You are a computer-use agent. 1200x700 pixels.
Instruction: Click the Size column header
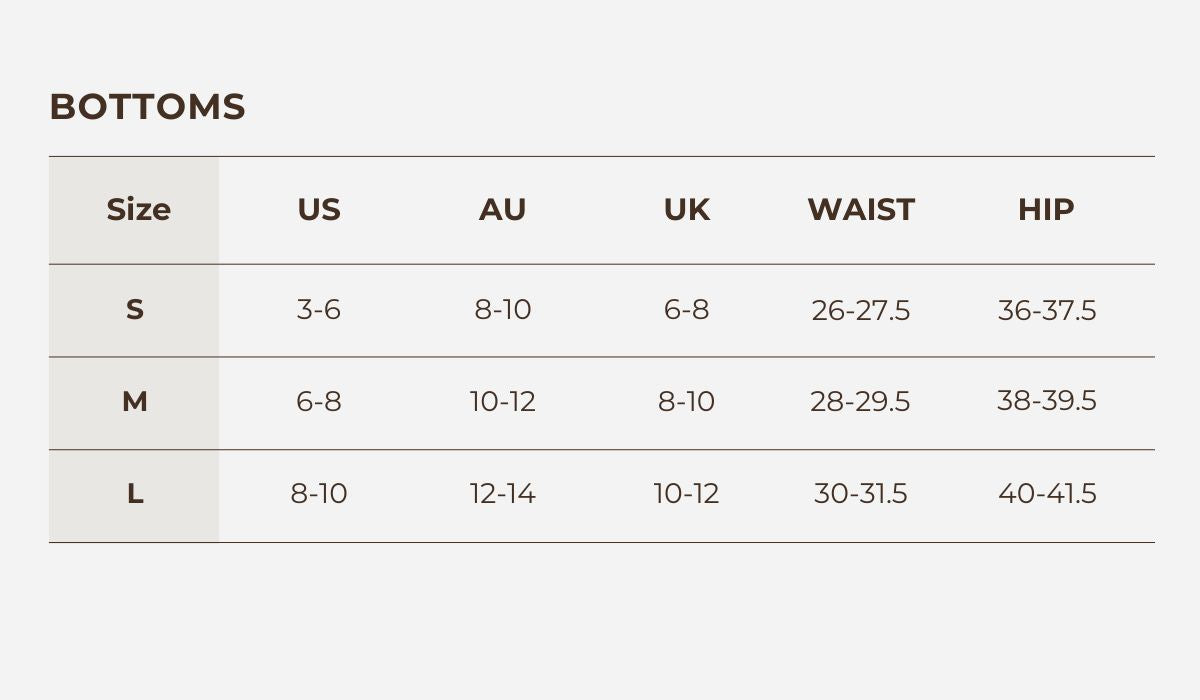tap(138, 210)
